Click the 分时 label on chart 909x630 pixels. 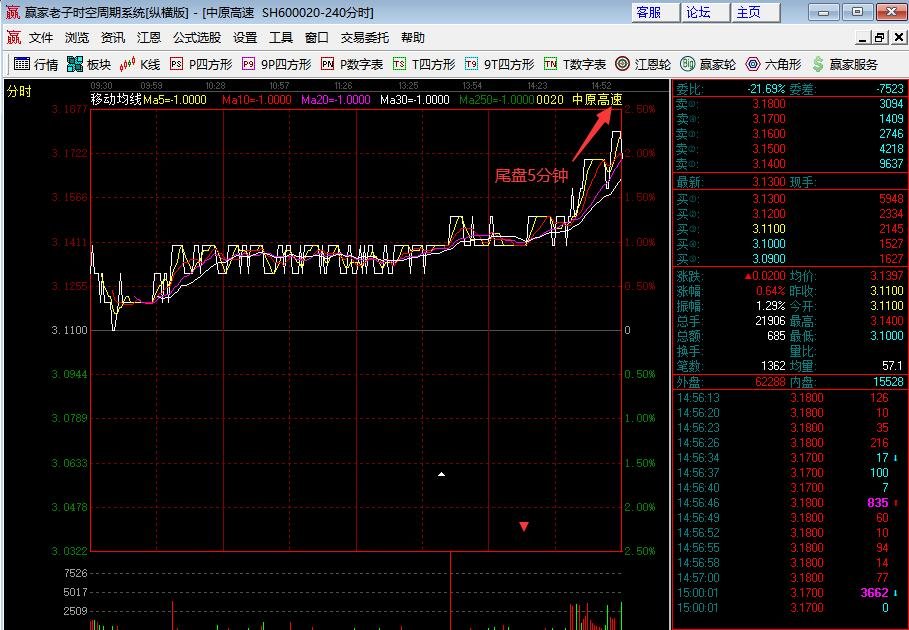tap(19, 91)
